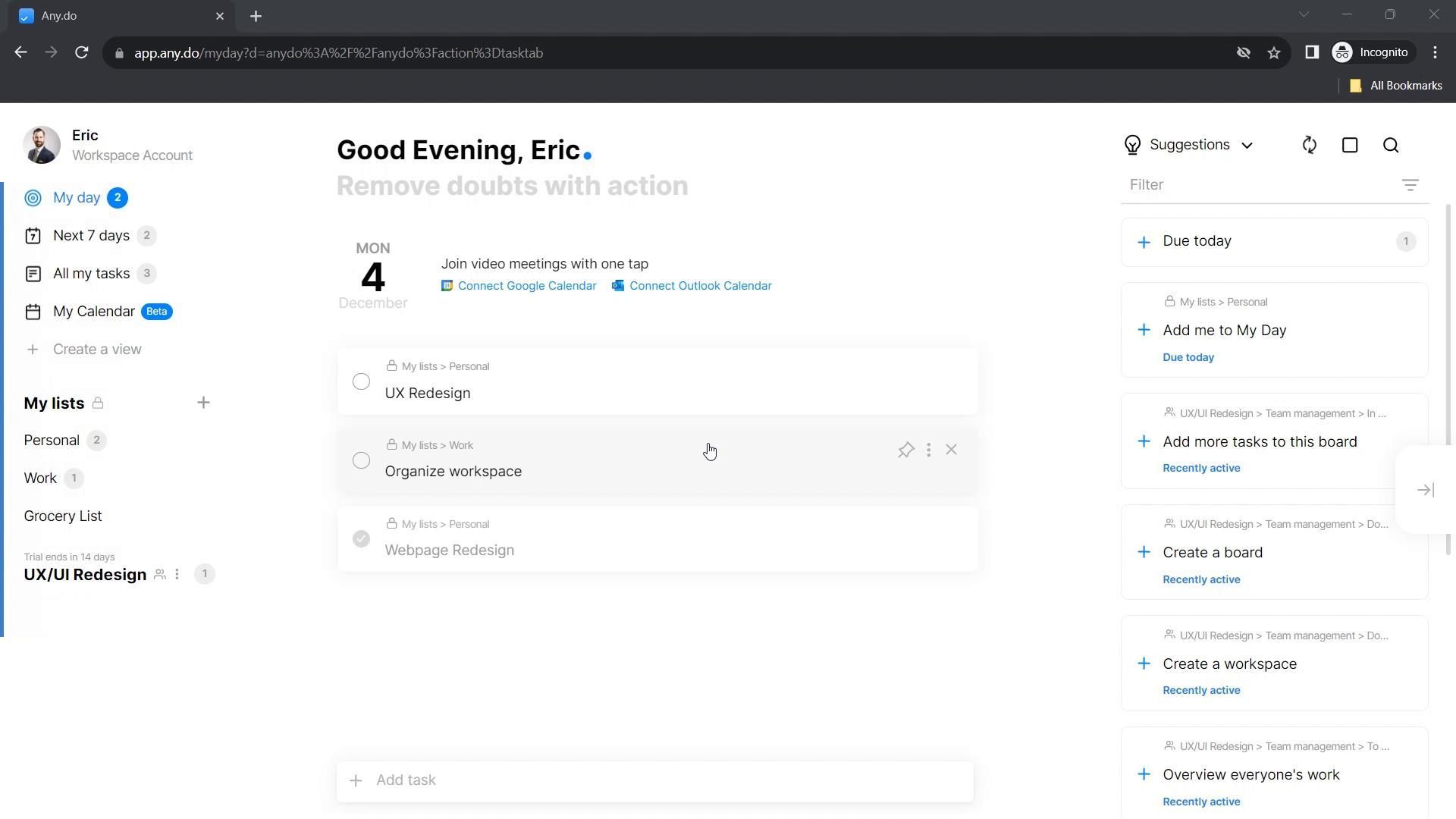Collapse suggestions panel with arrow icon
This screenshot has height=819, width=1456.
pos(1425,490)
